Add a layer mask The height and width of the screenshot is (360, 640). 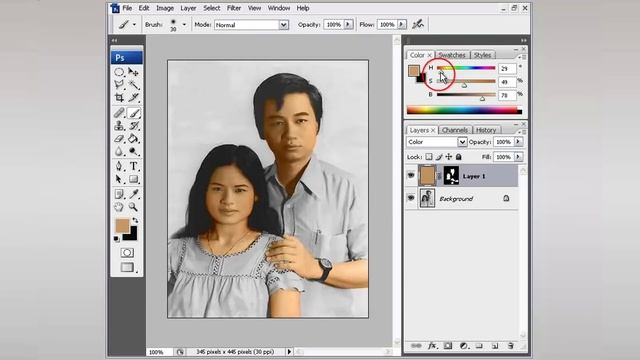[448, 346]
